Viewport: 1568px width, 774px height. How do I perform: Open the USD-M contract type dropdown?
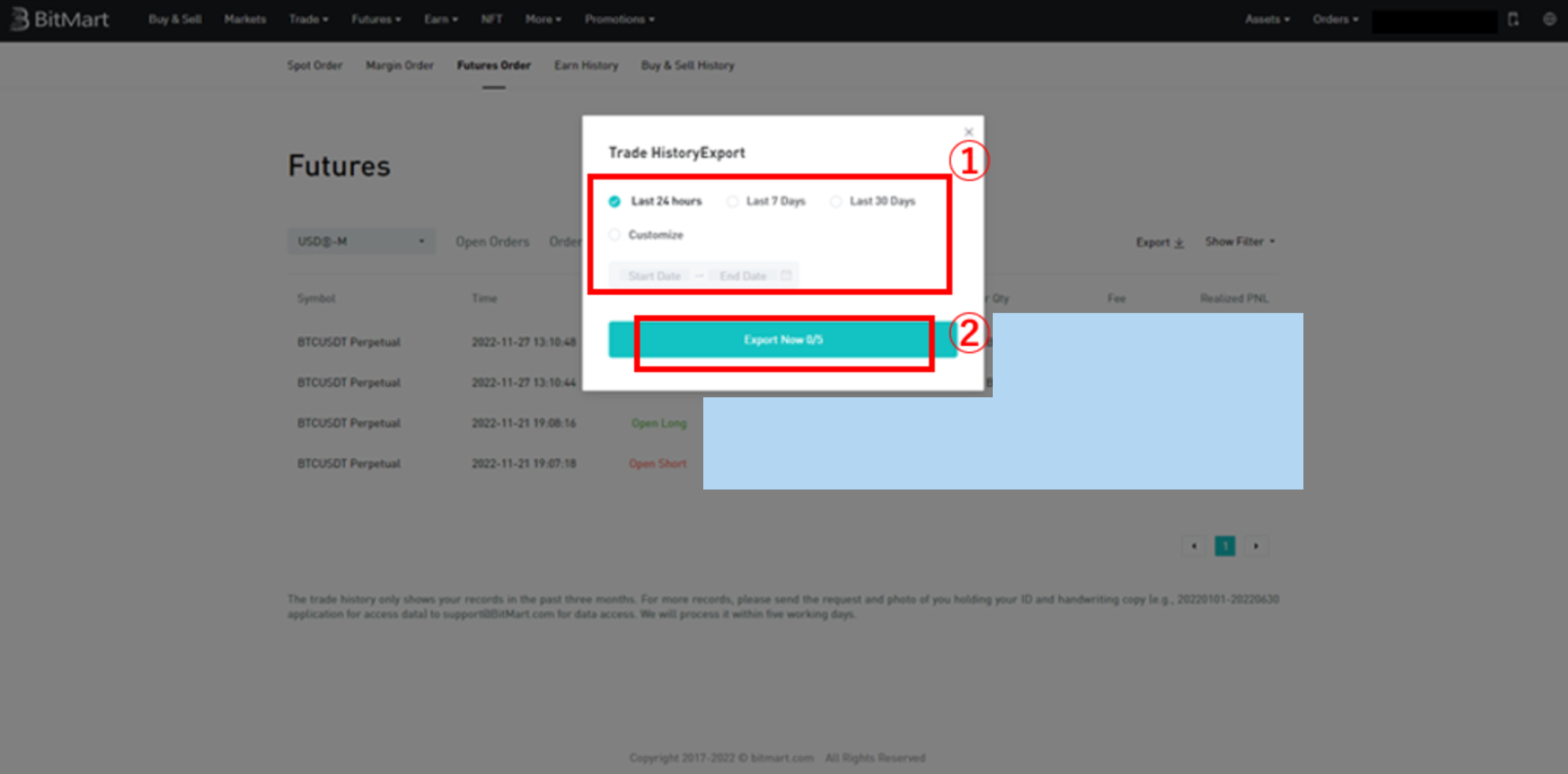click(362, 241)
